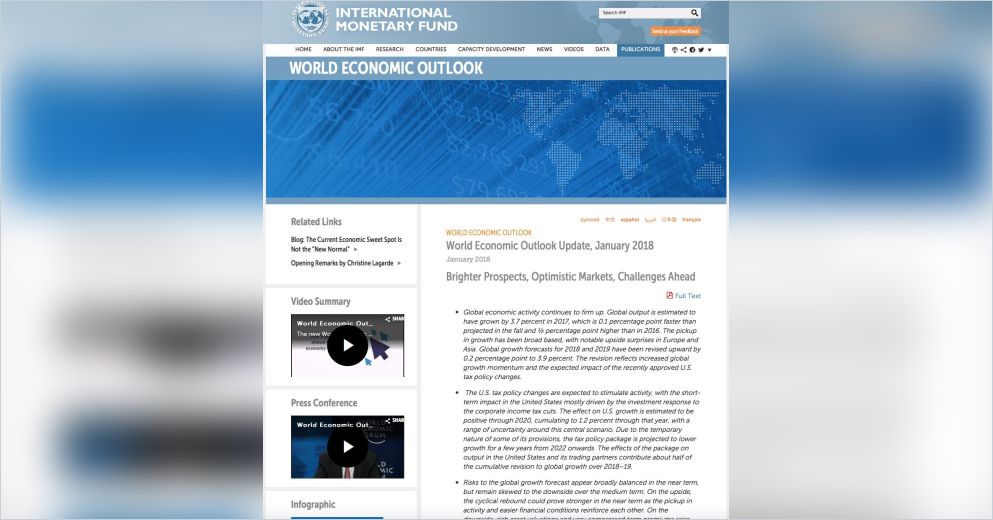Viewport: 993px width, 520px height.
Task: Go to Capacity Development menu
Action: (x=491, y=49)
